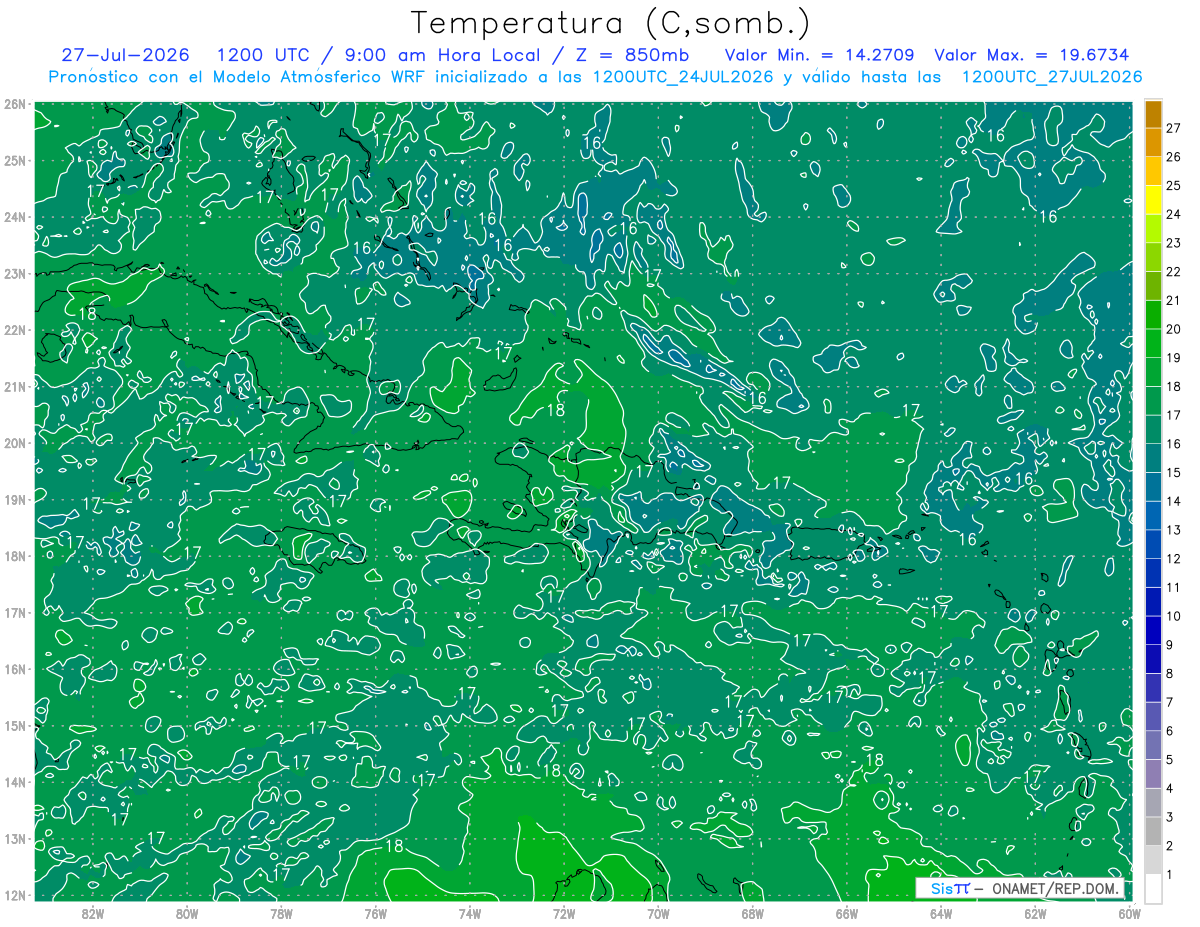This screenshot has width=1200, height=927.
Task: Click legend value 27
Action: coord(1173,128)
